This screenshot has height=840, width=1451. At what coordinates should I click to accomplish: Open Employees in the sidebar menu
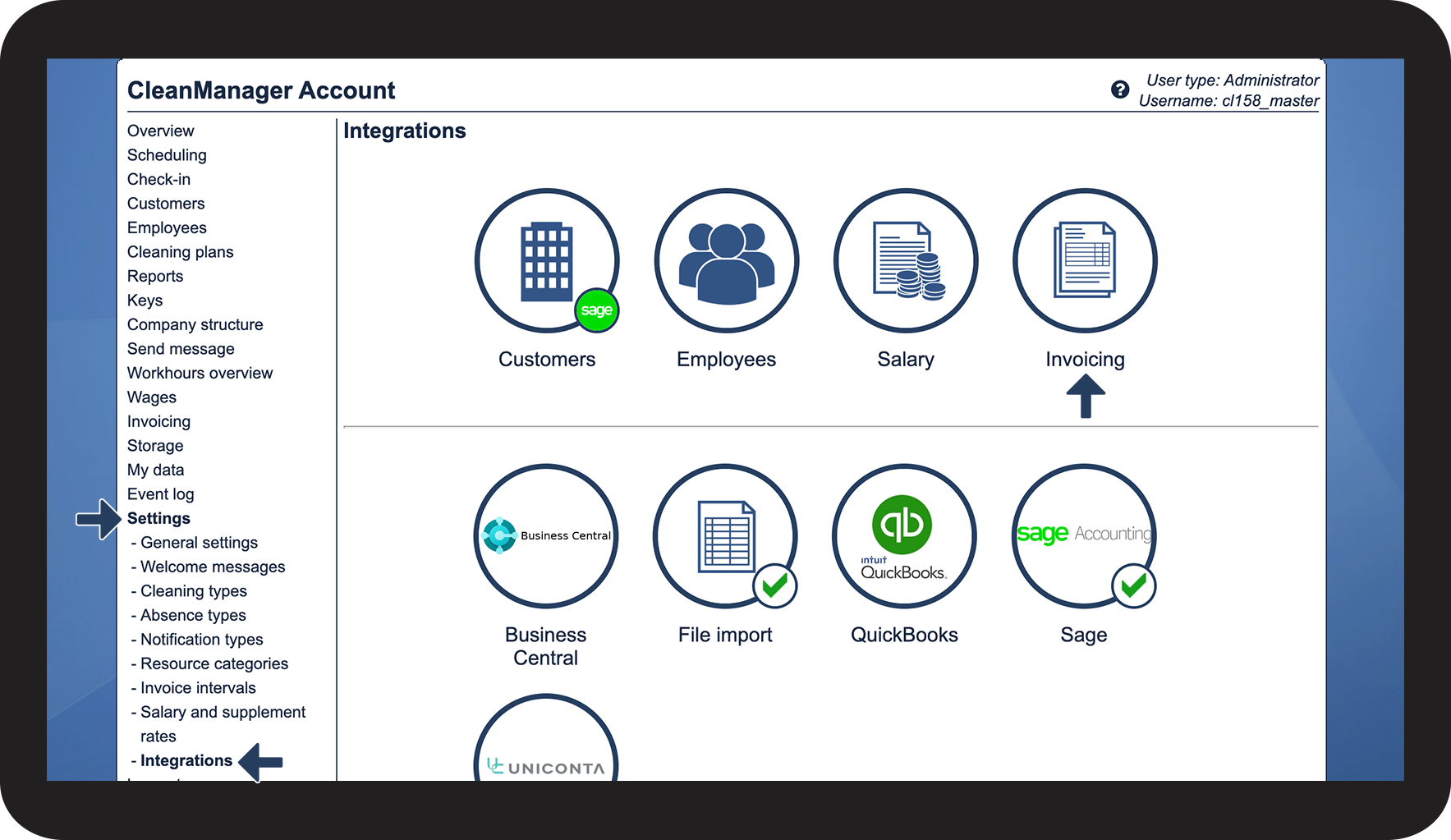[x=167, y=227]
